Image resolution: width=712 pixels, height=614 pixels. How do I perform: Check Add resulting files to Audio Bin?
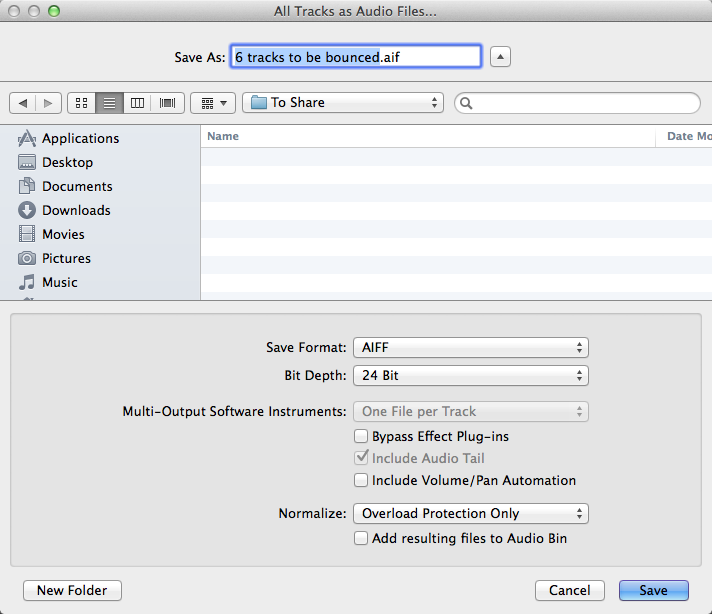pos(361,539)
